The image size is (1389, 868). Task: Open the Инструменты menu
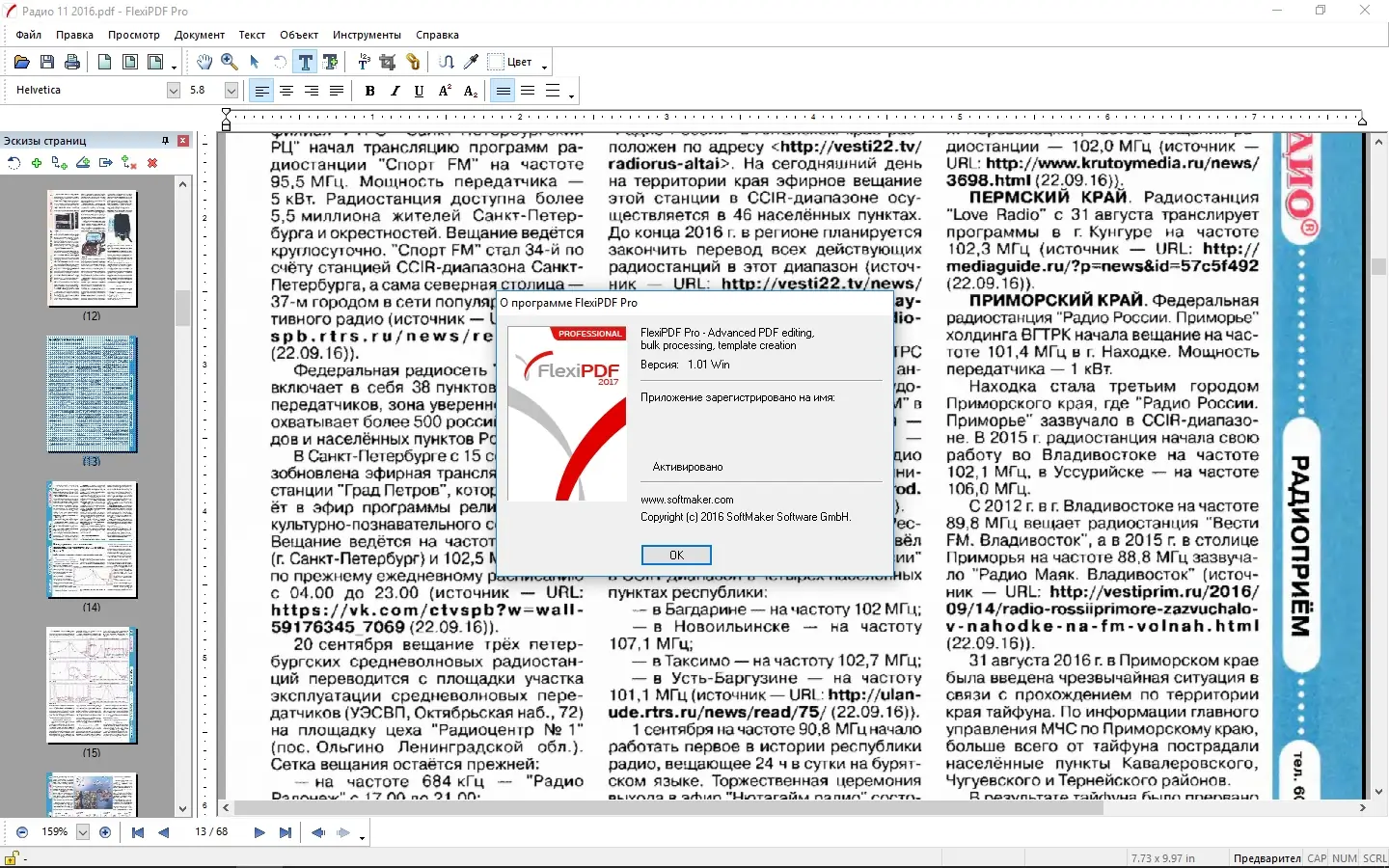pyautogui.click(x=368, y=35)
